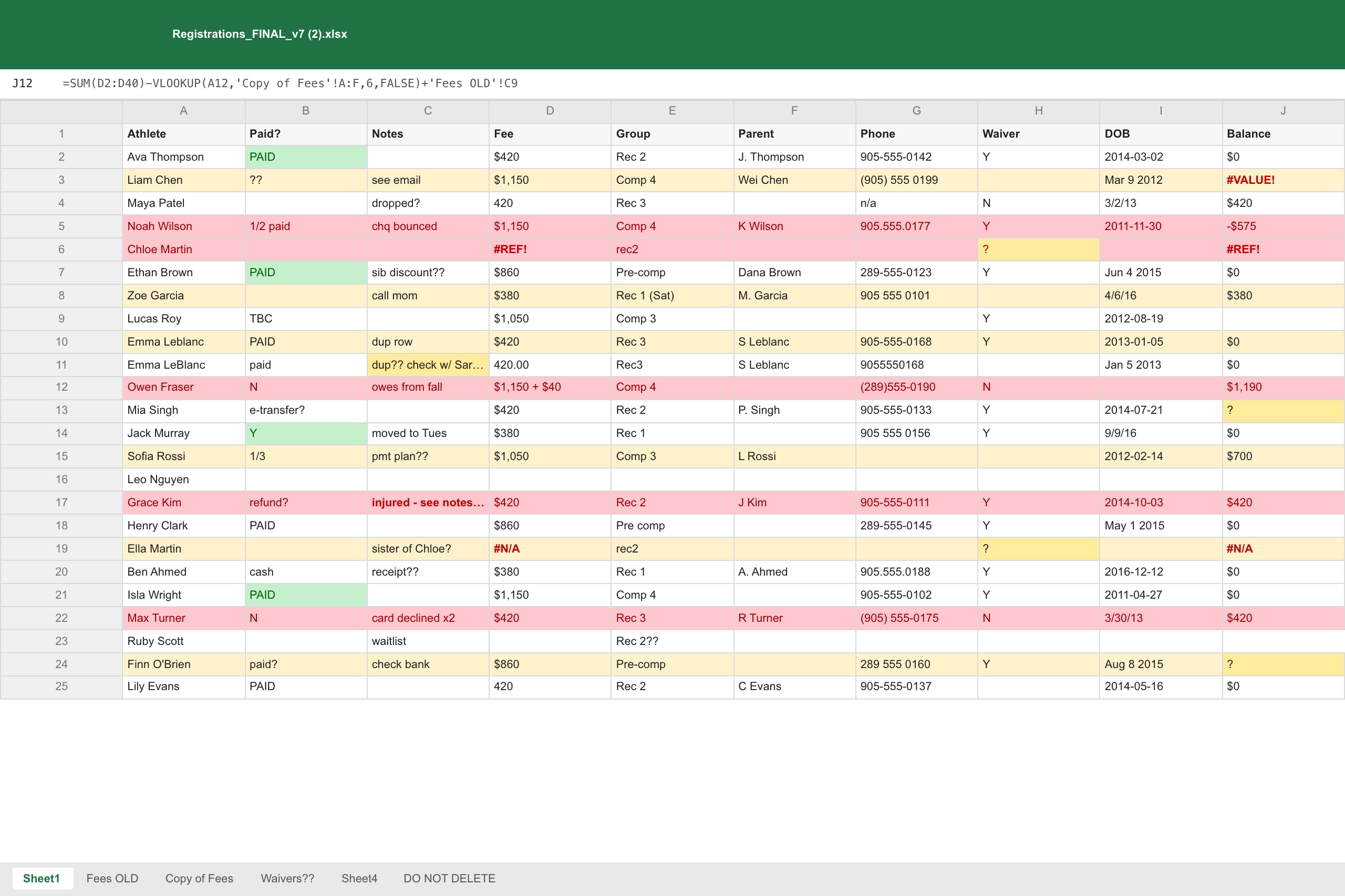Open the Sheet4 tab
Screen dimensions: 1345x896
click(x=359, y=878)
